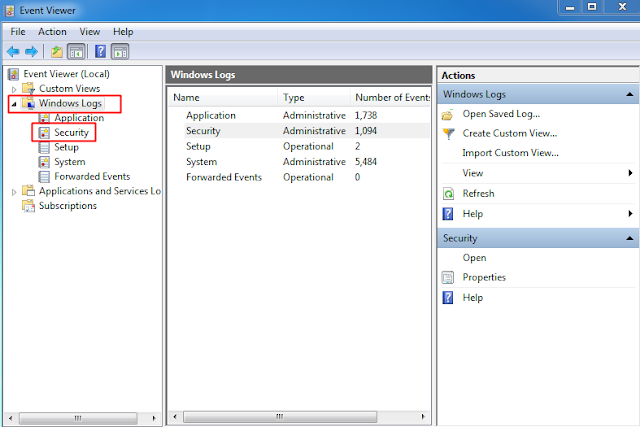Expand the Custom Views tree node
The image size is (640, 427).
(x=14, y=89)
